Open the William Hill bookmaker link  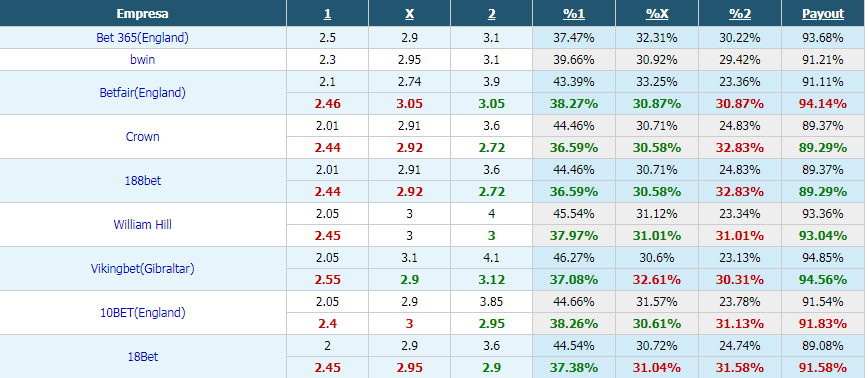point(142,225)
